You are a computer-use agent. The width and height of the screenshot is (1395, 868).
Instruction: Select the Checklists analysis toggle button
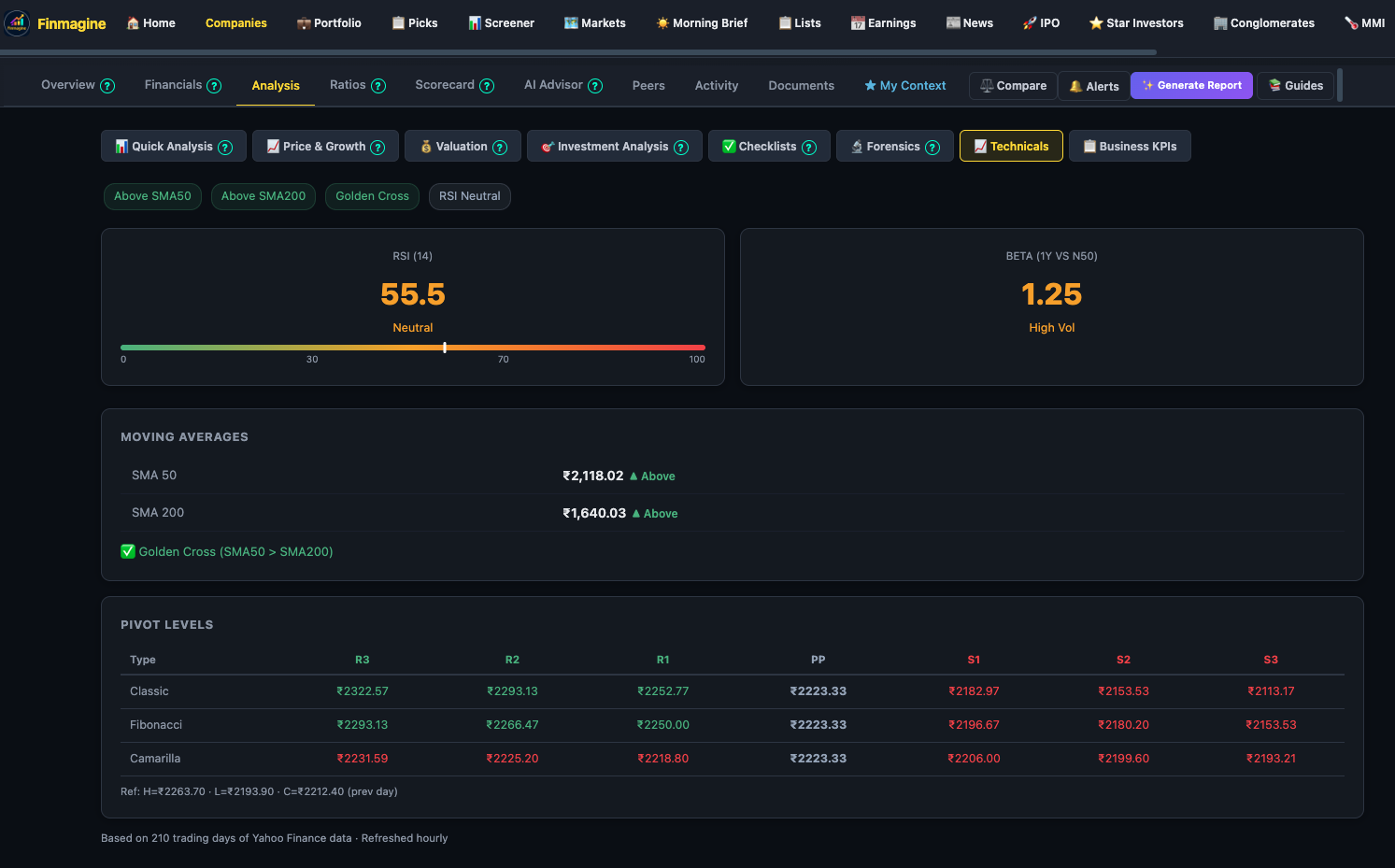769,146
